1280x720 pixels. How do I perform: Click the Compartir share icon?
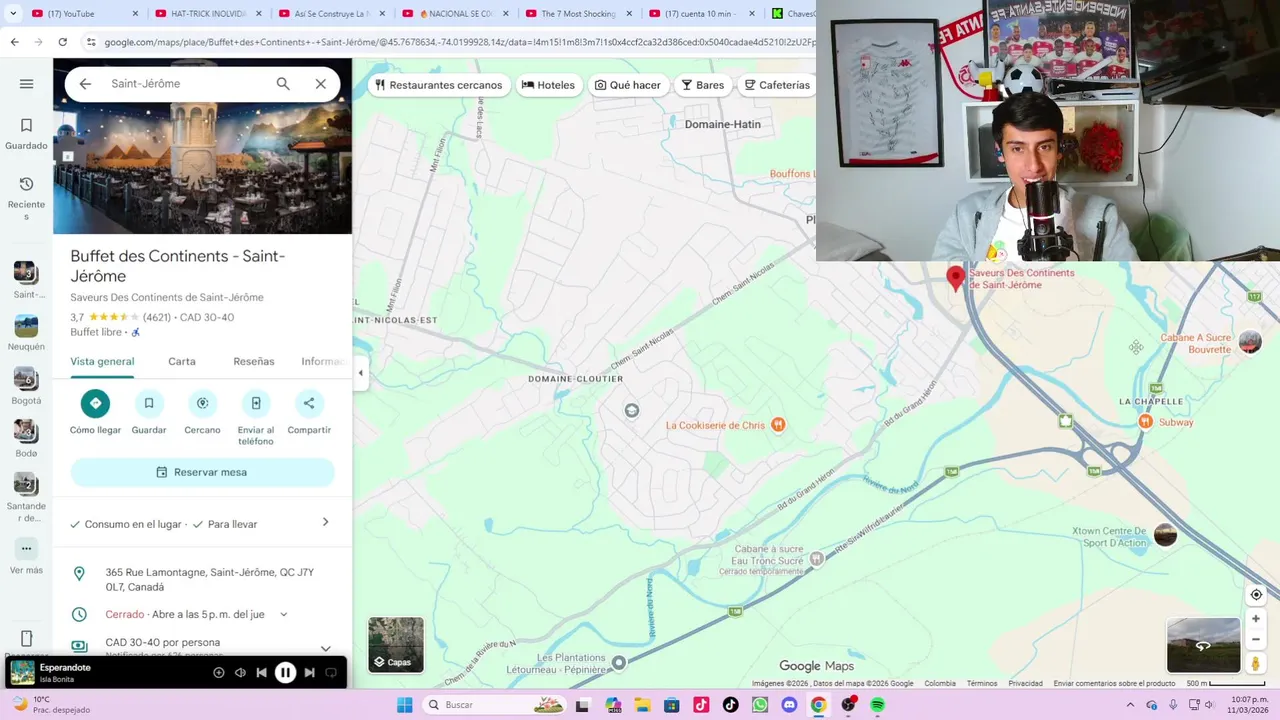pyautogui.click(x=309, y=403)
